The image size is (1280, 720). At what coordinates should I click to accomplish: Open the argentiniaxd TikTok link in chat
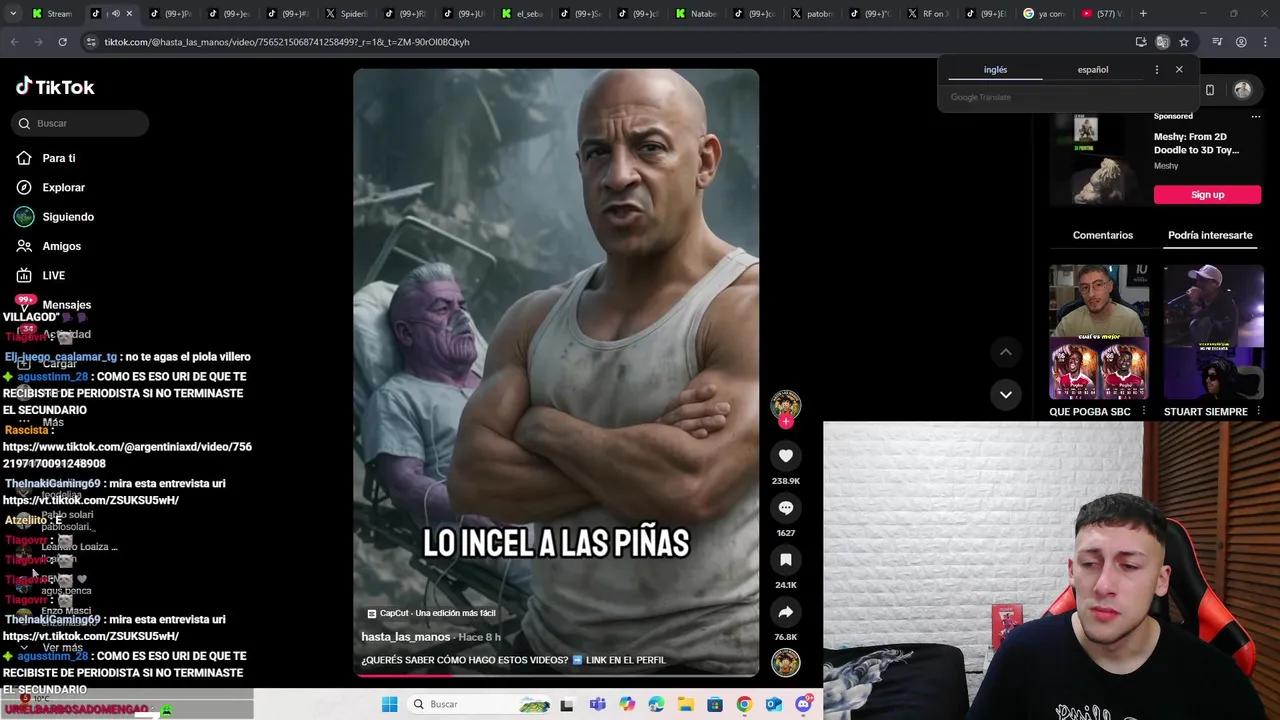[127, 455]
